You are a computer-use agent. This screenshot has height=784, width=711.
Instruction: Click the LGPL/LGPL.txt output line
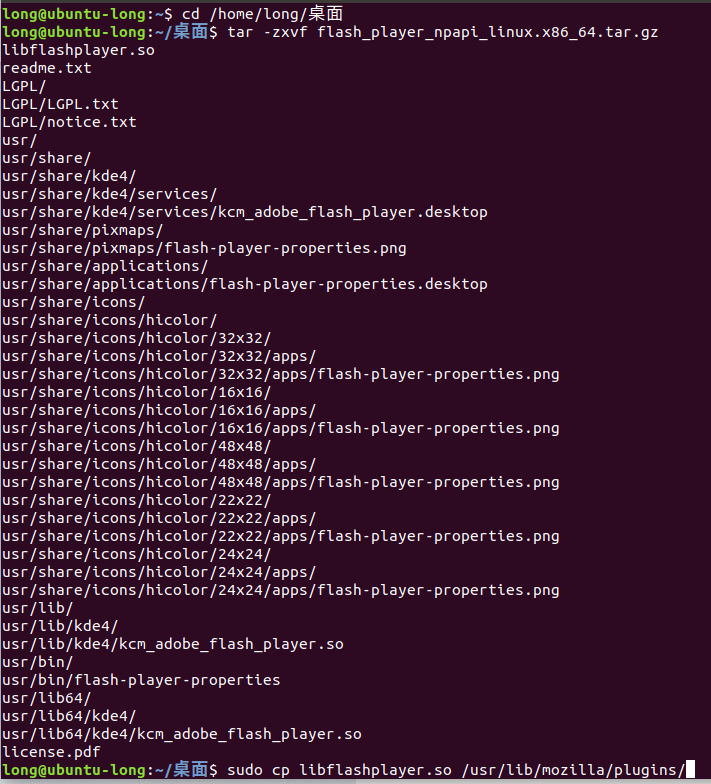(60, 104)
